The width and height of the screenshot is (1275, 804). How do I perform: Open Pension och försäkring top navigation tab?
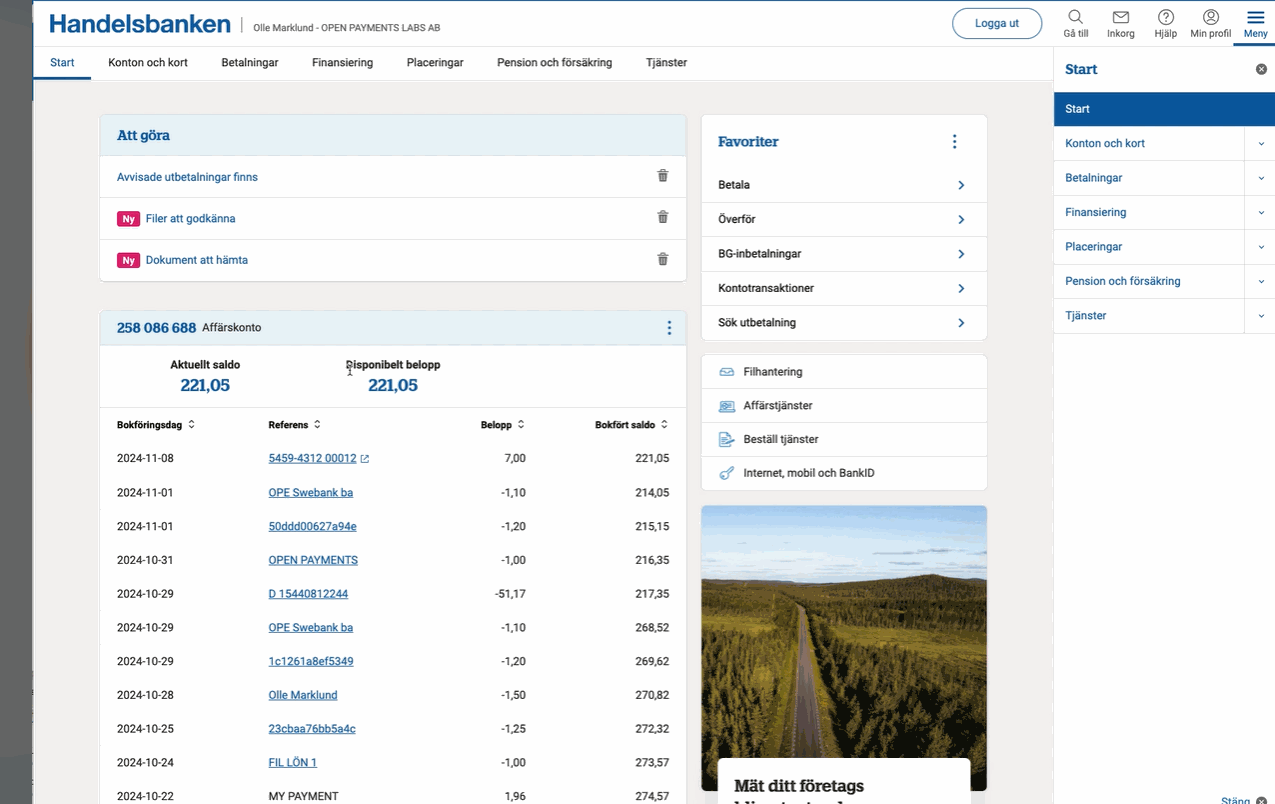pyautogui.click(x=554, y=62)
